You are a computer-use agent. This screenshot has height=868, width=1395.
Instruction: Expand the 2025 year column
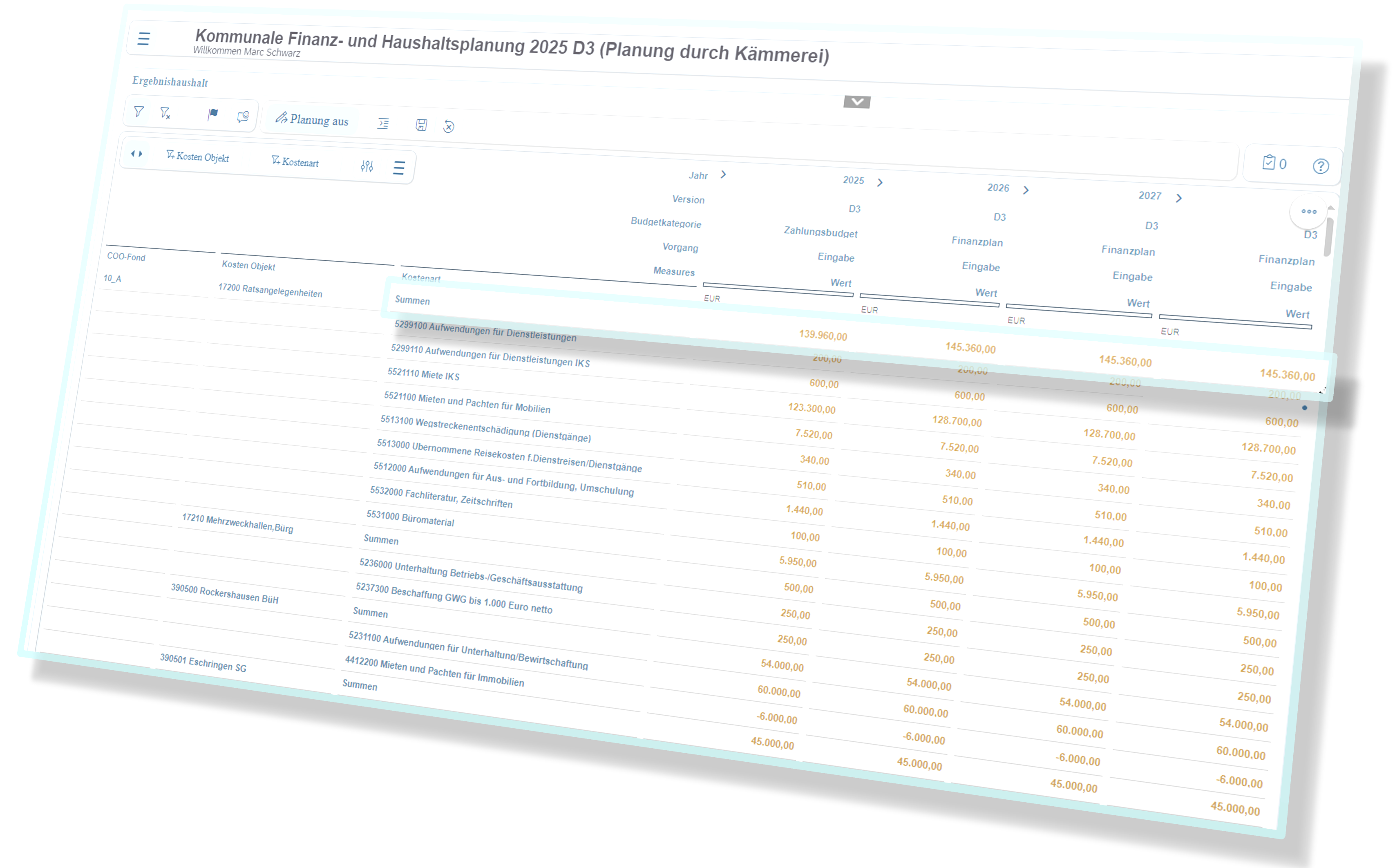[x=880, y=183]
